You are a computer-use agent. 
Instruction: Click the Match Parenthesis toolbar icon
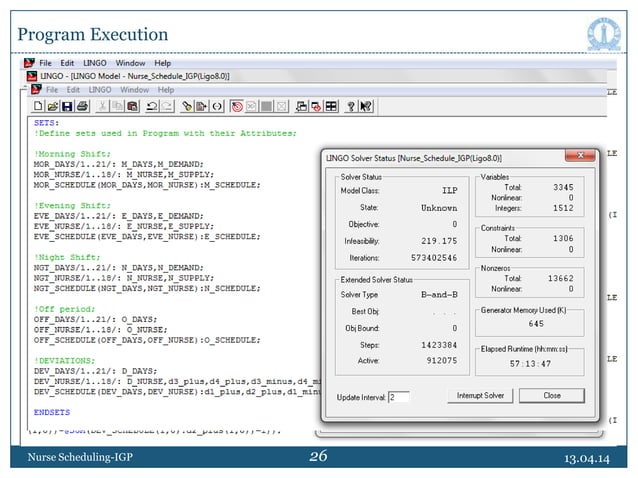(x=216, y=104)
